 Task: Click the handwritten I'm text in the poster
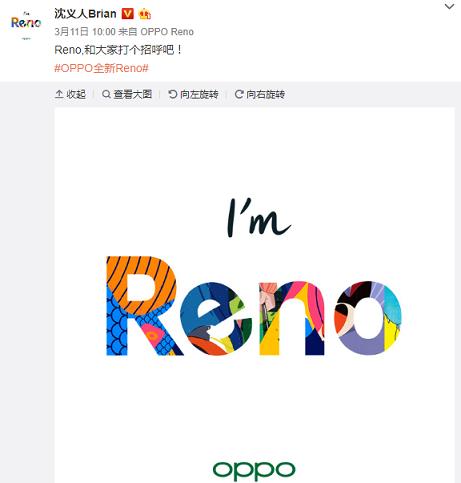(259, 218)
